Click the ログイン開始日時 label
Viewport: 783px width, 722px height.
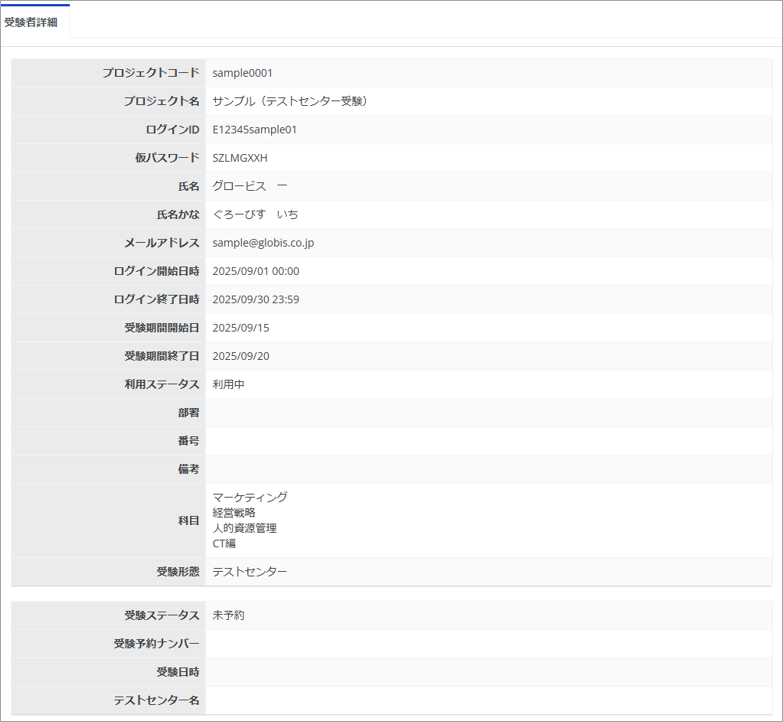pyautogui.click(x=156, y=271)
